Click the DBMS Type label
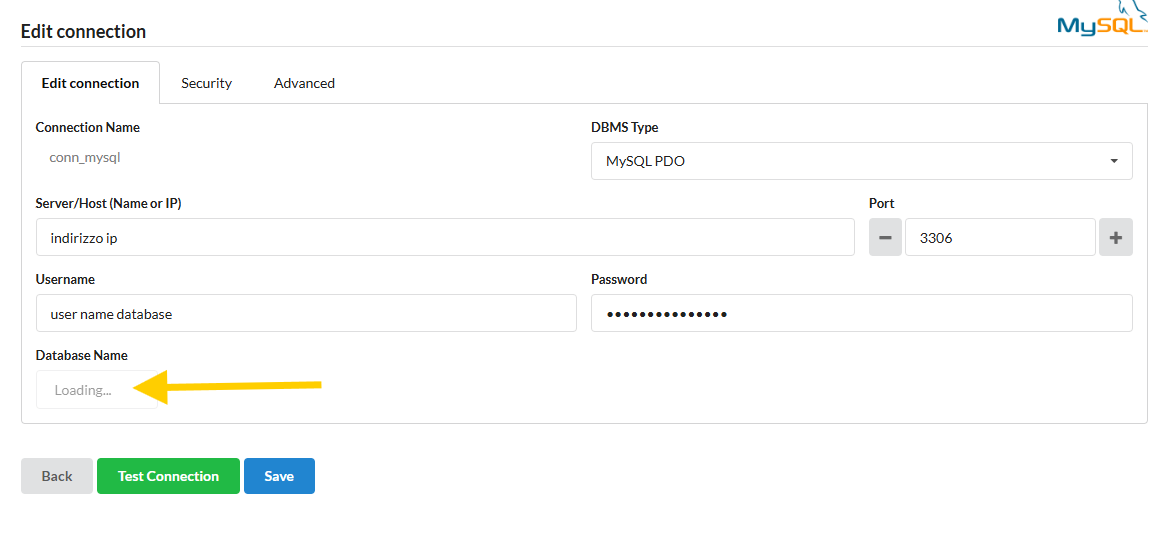This screenshot has width=1174, height=534. (624, 127)
